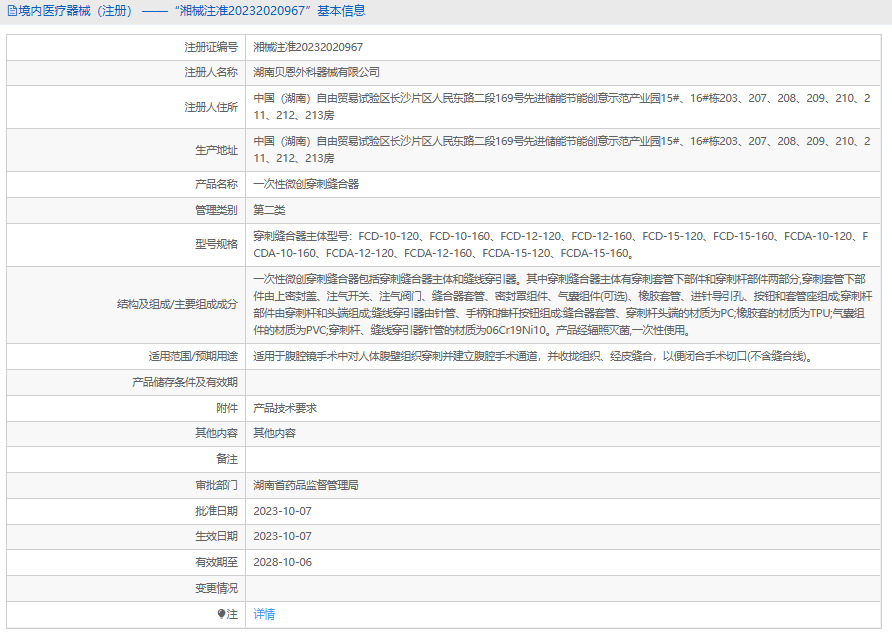This screenshot has width=892, height=633.
Task: Click the 注册人住所 address value
Action: [x=562, y=107]
